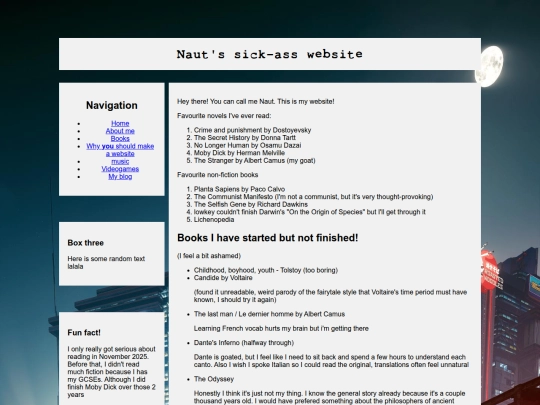Select 'The Stranger by Albert Camus' line
Viewport: 540px width, 405px height.
[x=254, y=160]
